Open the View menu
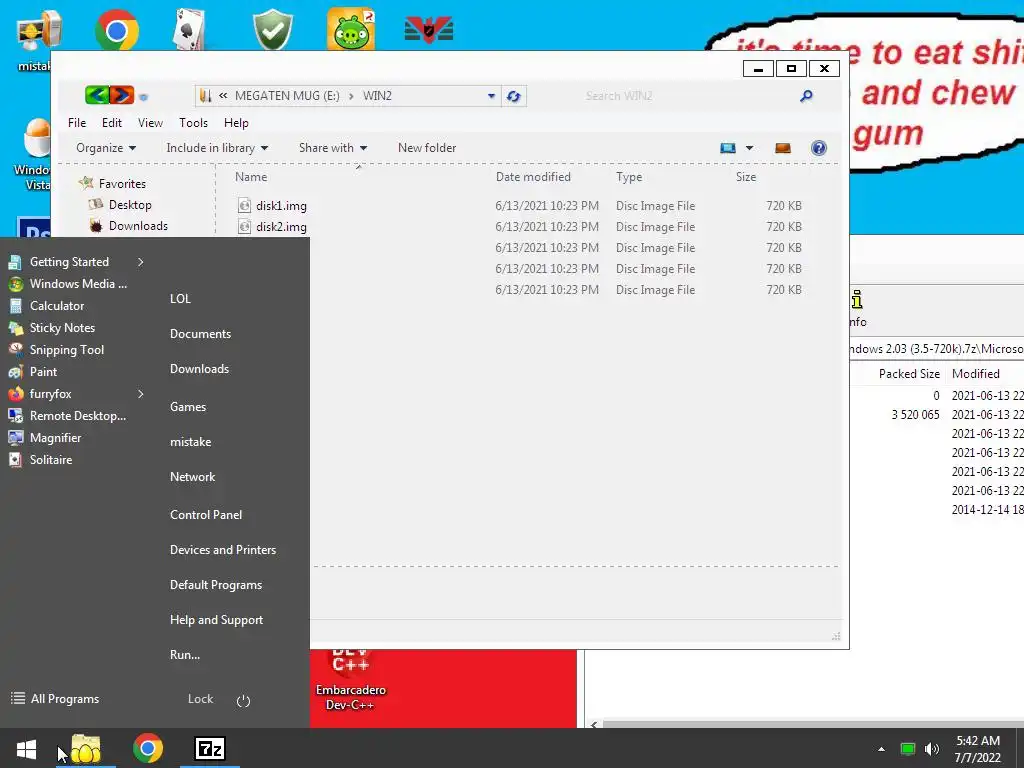 pos(150,123)
